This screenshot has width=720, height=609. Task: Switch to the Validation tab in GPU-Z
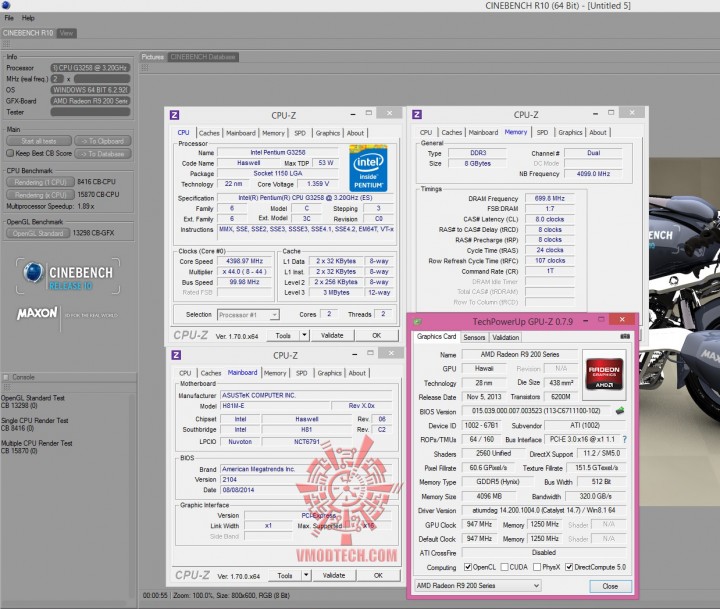coord(506,337)
